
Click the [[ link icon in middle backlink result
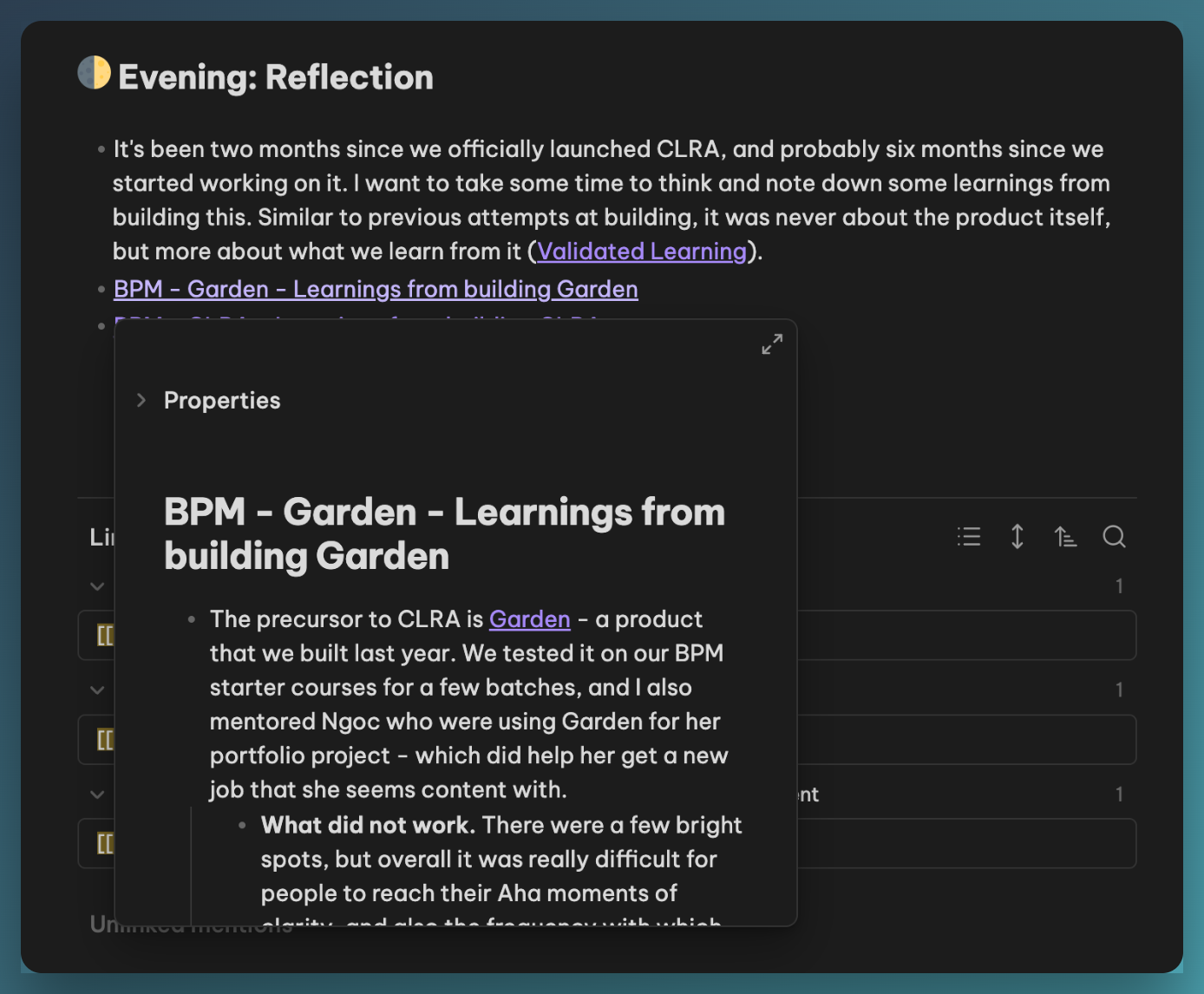[105, 740]
